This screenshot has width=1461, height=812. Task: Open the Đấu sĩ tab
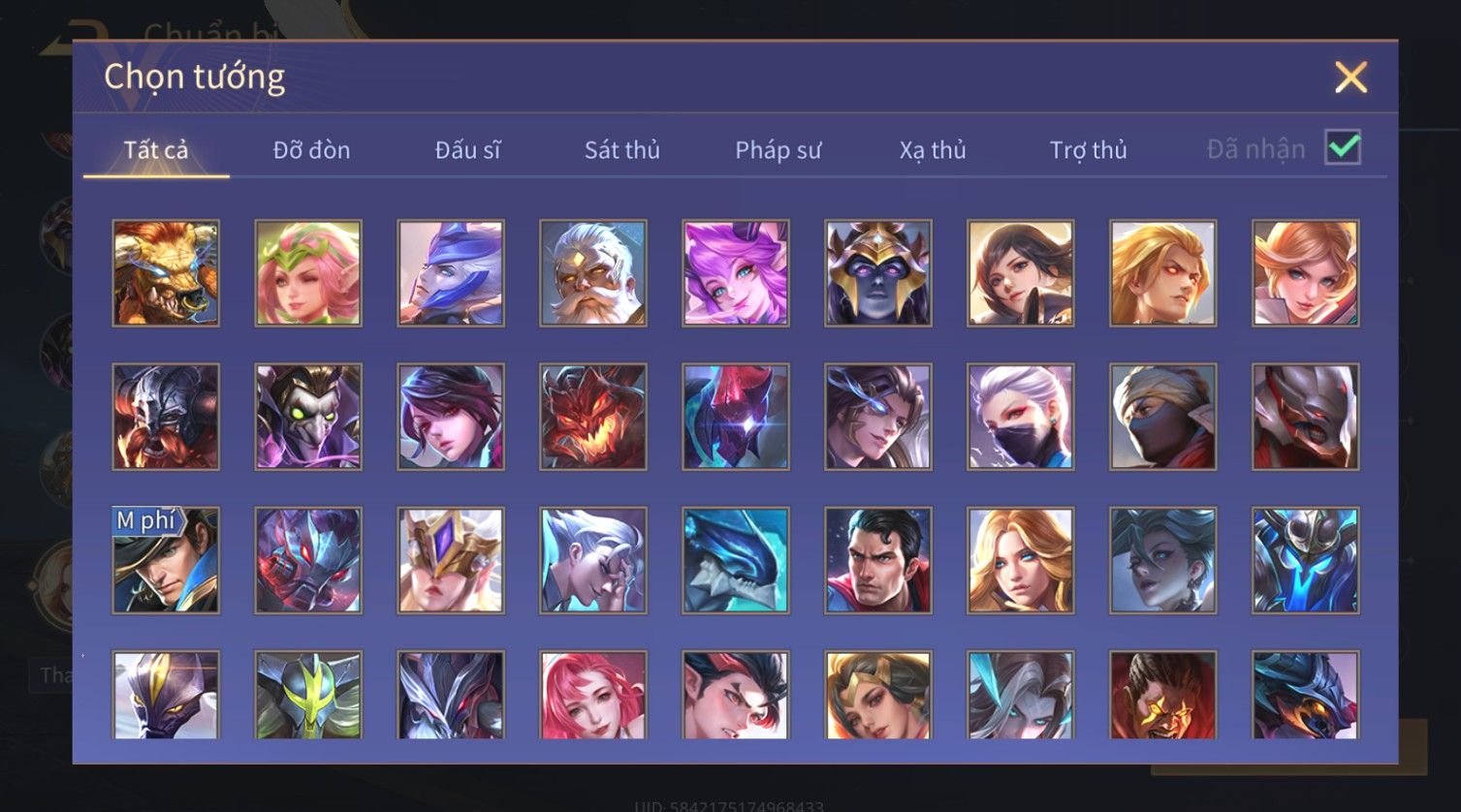point(467,150)
